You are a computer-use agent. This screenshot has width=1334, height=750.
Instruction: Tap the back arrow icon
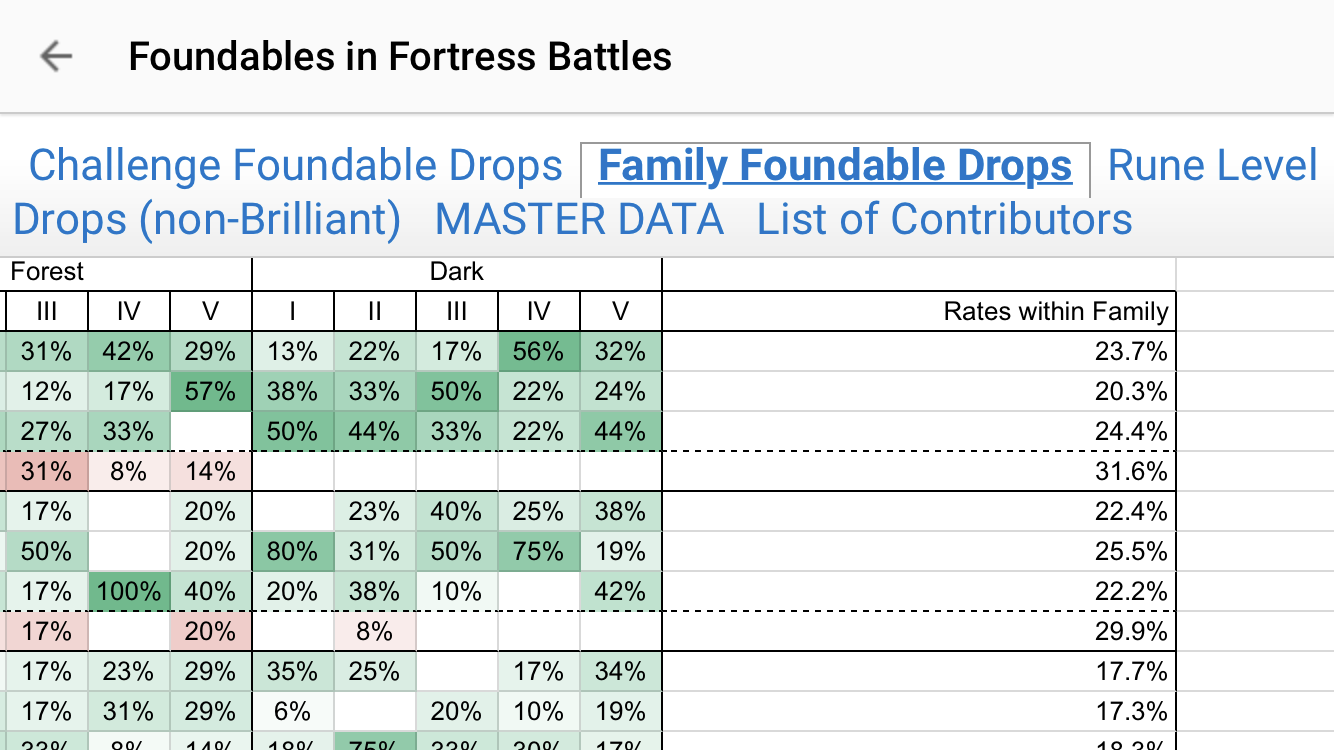[x=56, y=56]
